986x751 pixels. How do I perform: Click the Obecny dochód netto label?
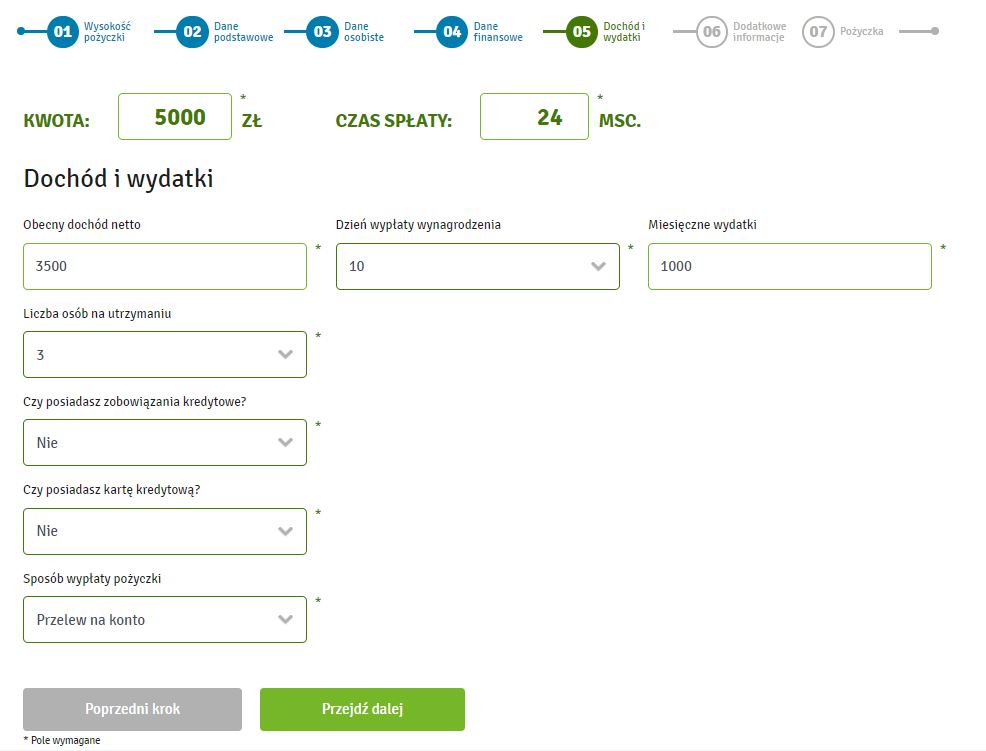coord(82,225)
